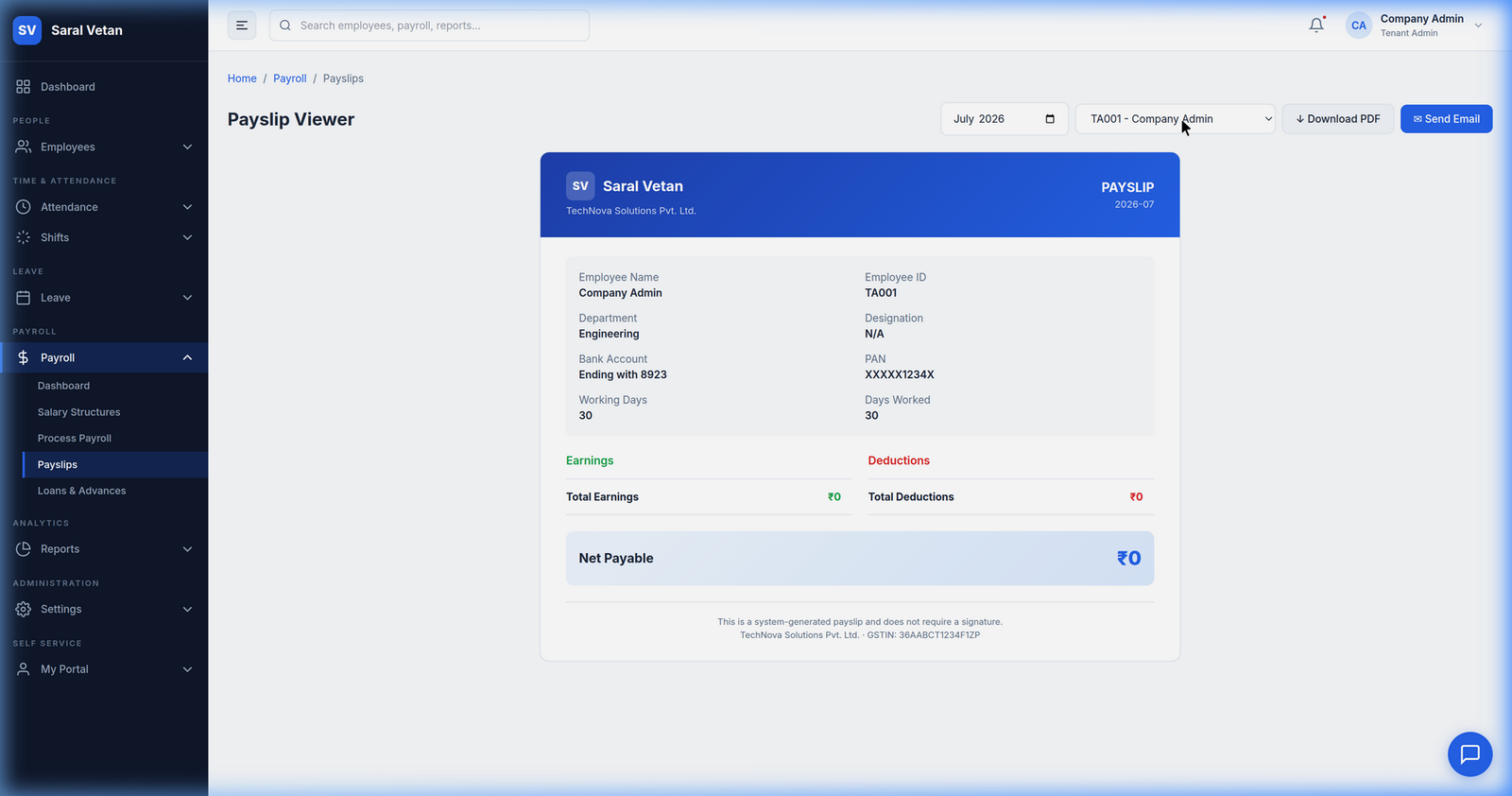Toggle sidebar with hamburger menu button

tap(242, 26)
